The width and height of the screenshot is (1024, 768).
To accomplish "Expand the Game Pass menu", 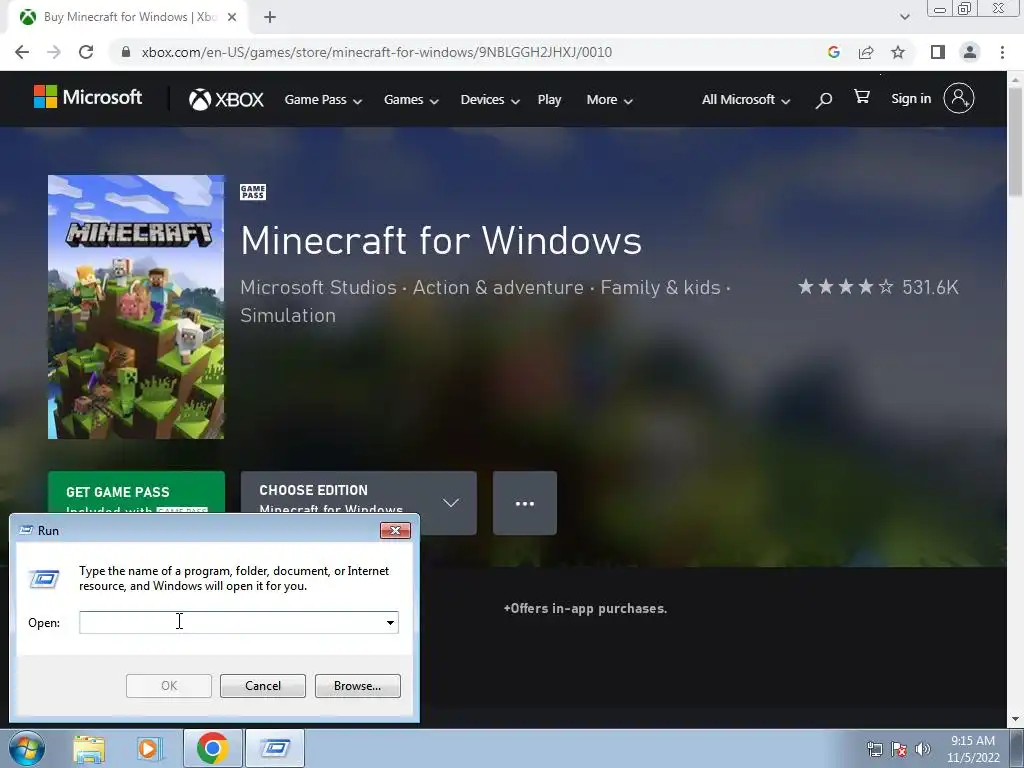I will [323, 100].
